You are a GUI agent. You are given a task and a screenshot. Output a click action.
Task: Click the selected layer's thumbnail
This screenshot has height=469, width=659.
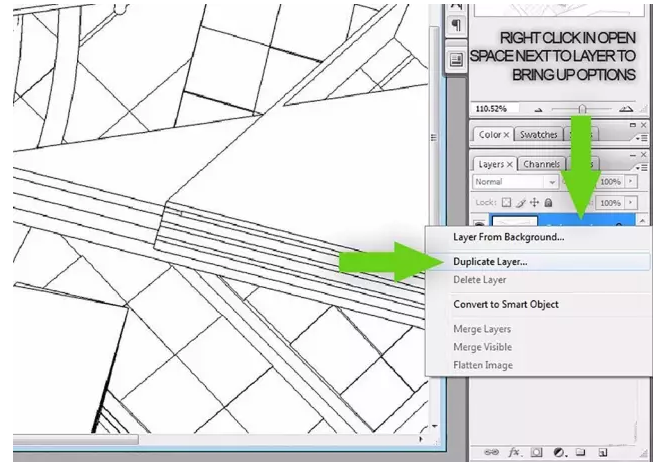pos(515,221)
